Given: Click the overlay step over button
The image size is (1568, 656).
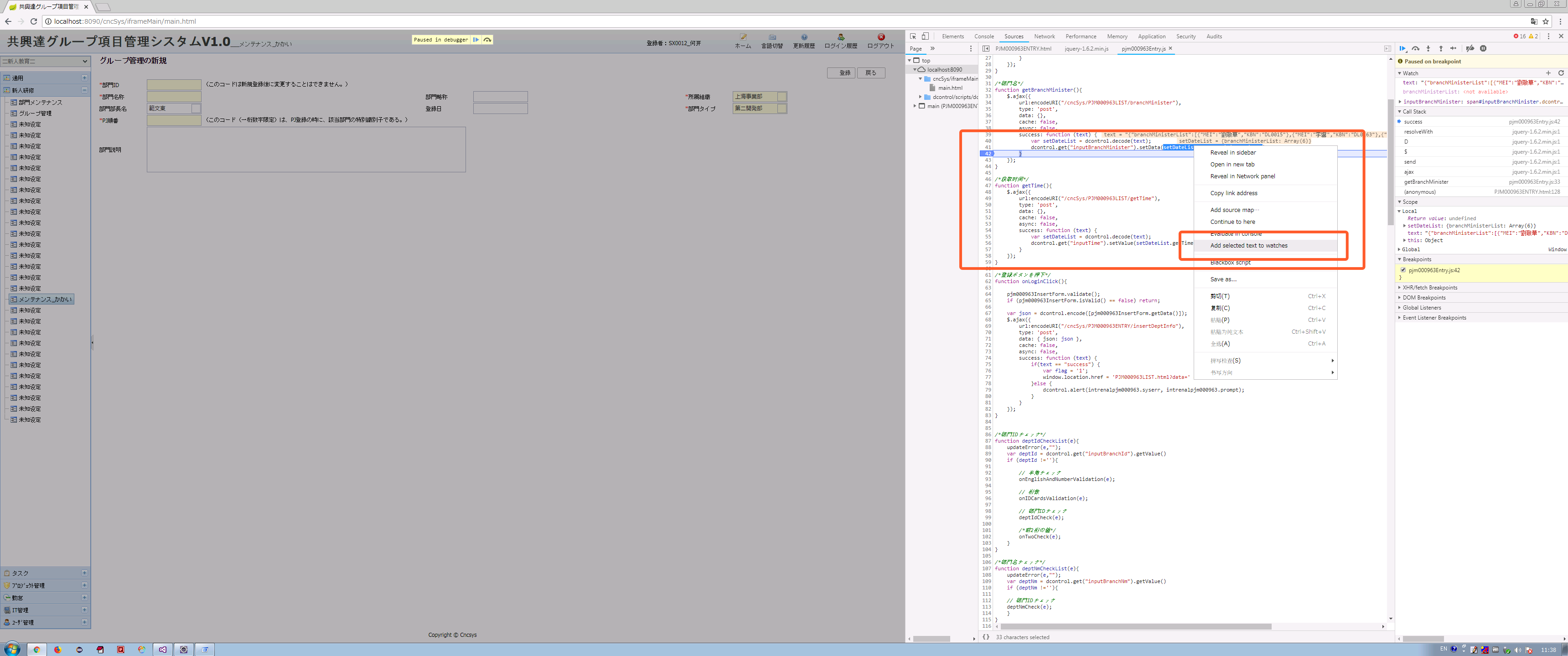Looking at the screenshot, I should (487, 40).
